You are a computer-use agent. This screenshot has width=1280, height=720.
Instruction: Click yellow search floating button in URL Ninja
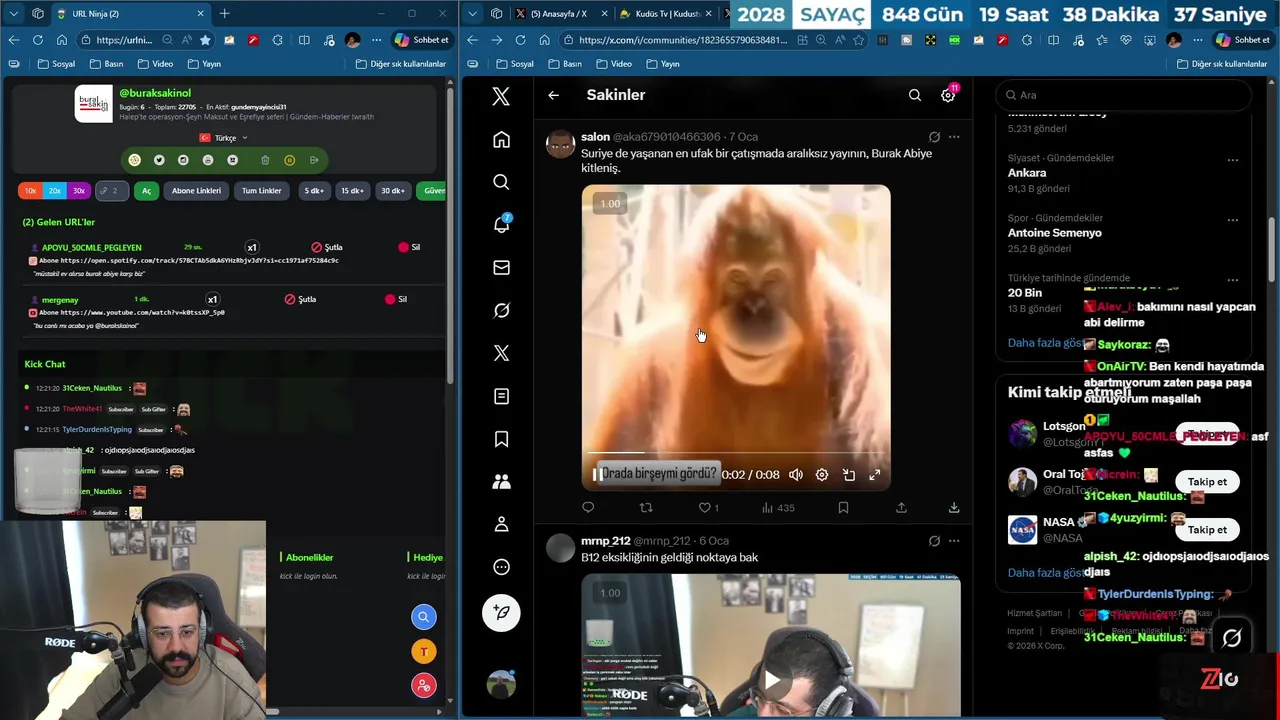coord(424,617)
